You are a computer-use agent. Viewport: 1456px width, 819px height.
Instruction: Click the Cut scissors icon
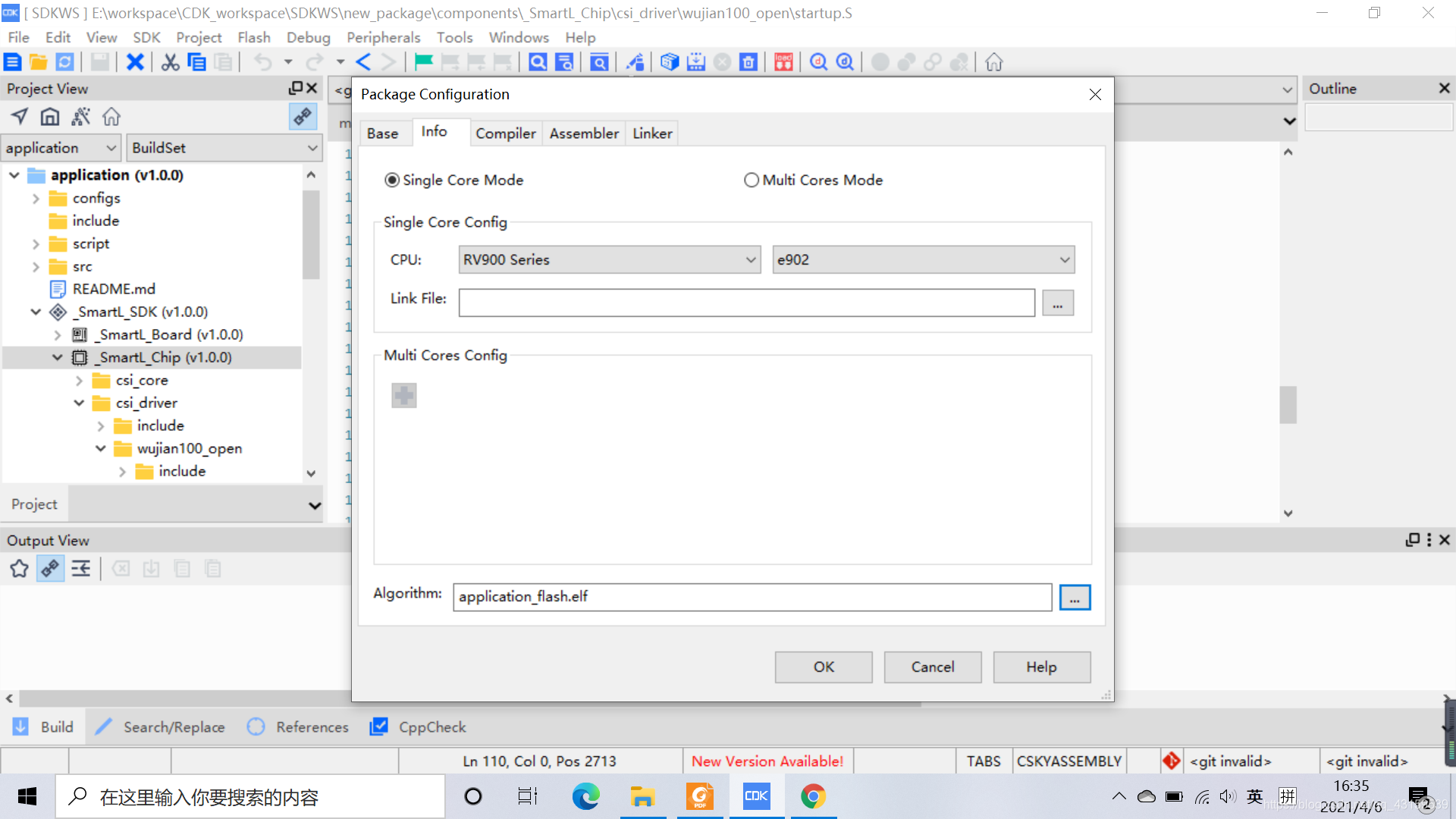[x=169, y=62]
